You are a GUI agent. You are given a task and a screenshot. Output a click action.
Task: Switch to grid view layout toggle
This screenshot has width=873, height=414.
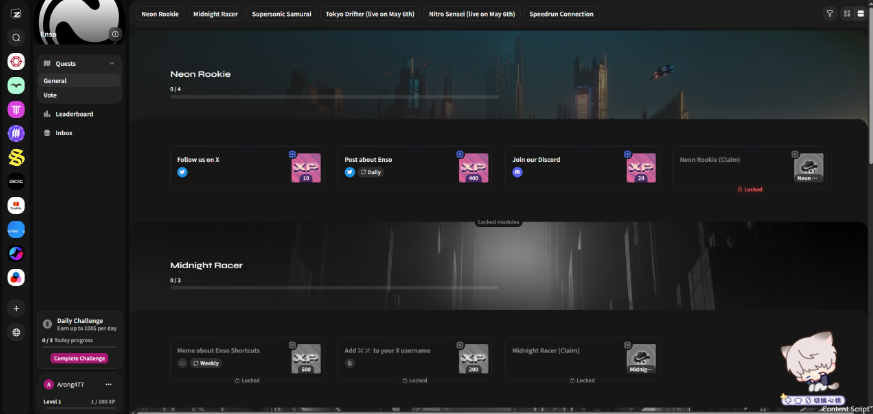[847, 14]
